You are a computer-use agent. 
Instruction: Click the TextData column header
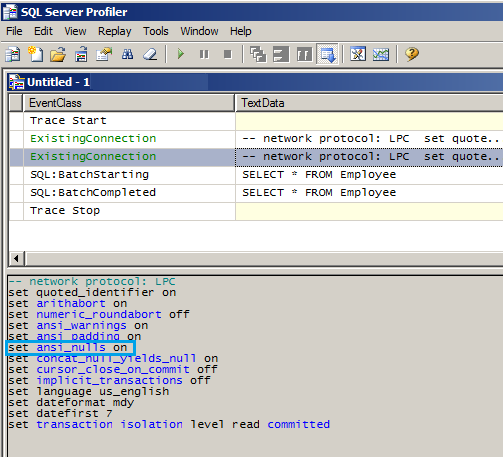pyautogui.click(x=369, y=103)
